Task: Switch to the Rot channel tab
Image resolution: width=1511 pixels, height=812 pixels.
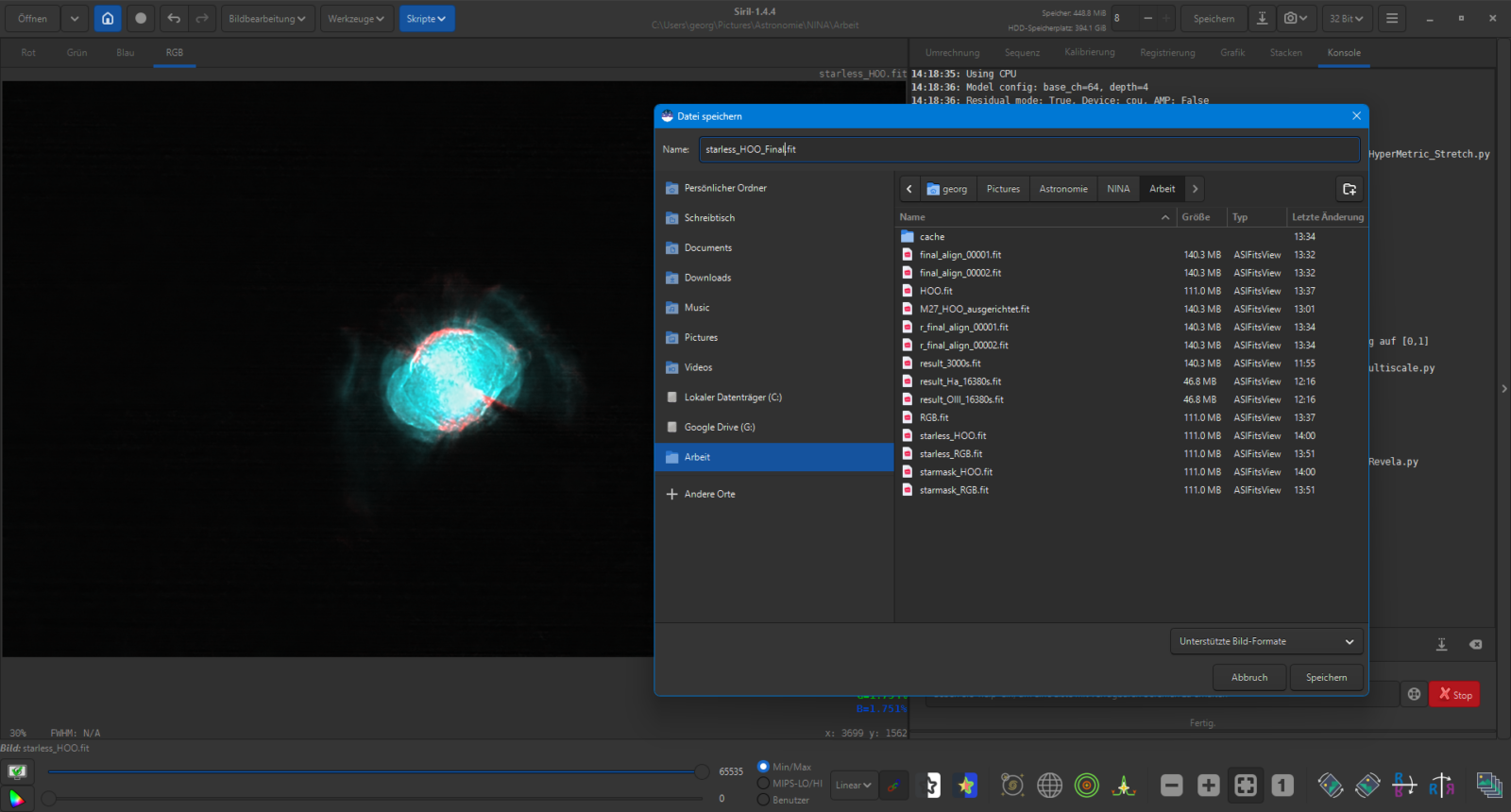Action: click(x=28, y=53)
